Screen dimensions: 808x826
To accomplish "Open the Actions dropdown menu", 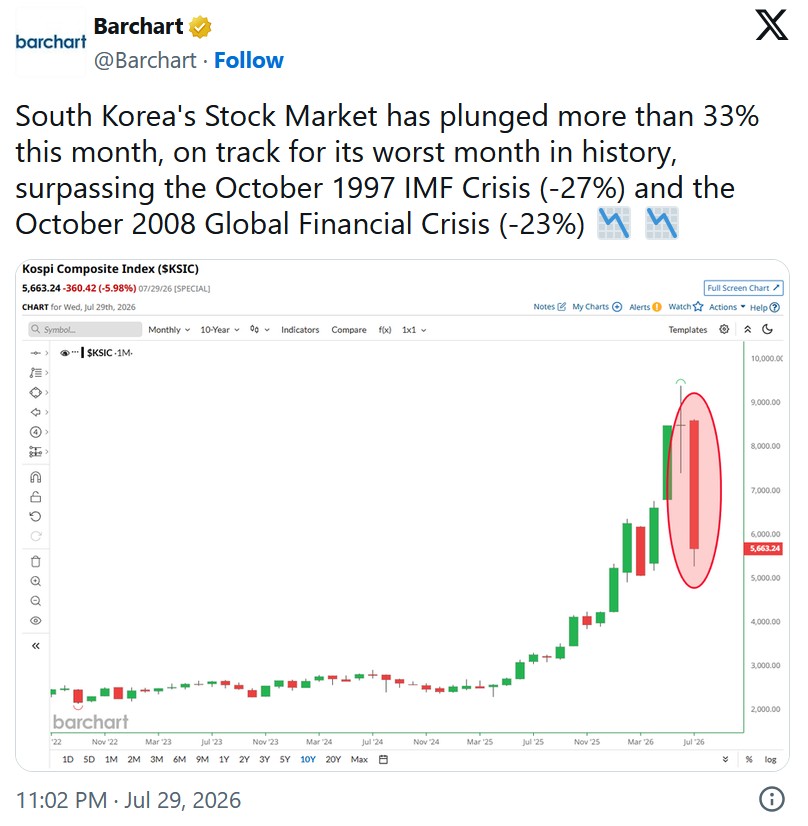I will tap(727, 307).
